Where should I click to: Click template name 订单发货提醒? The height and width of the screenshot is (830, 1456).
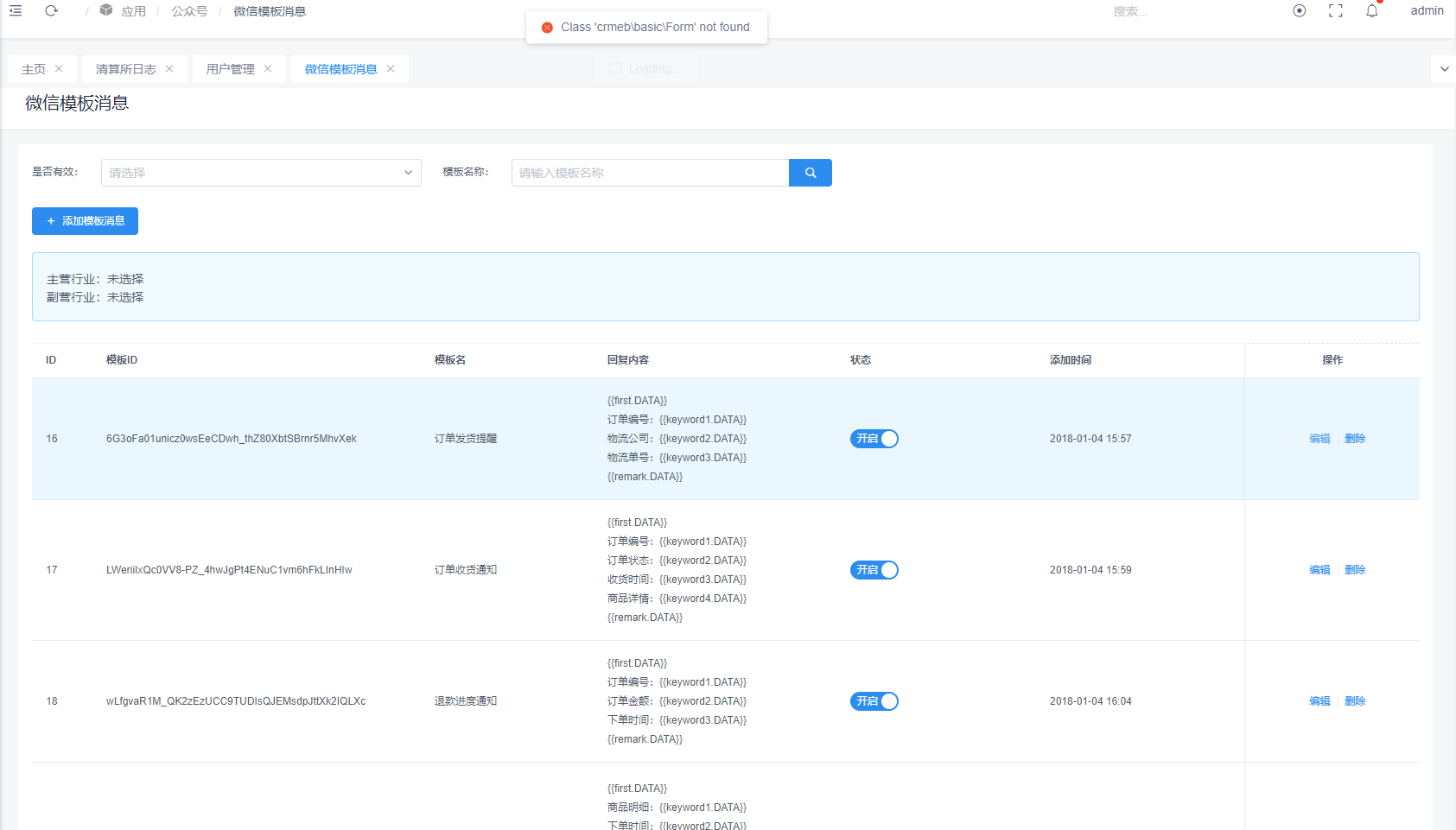point(466,439)
